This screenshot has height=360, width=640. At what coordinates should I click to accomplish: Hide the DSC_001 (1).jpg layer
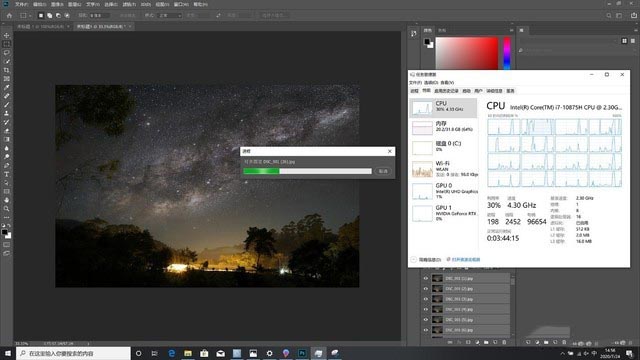pyautogui.click(x=426, y=278)
